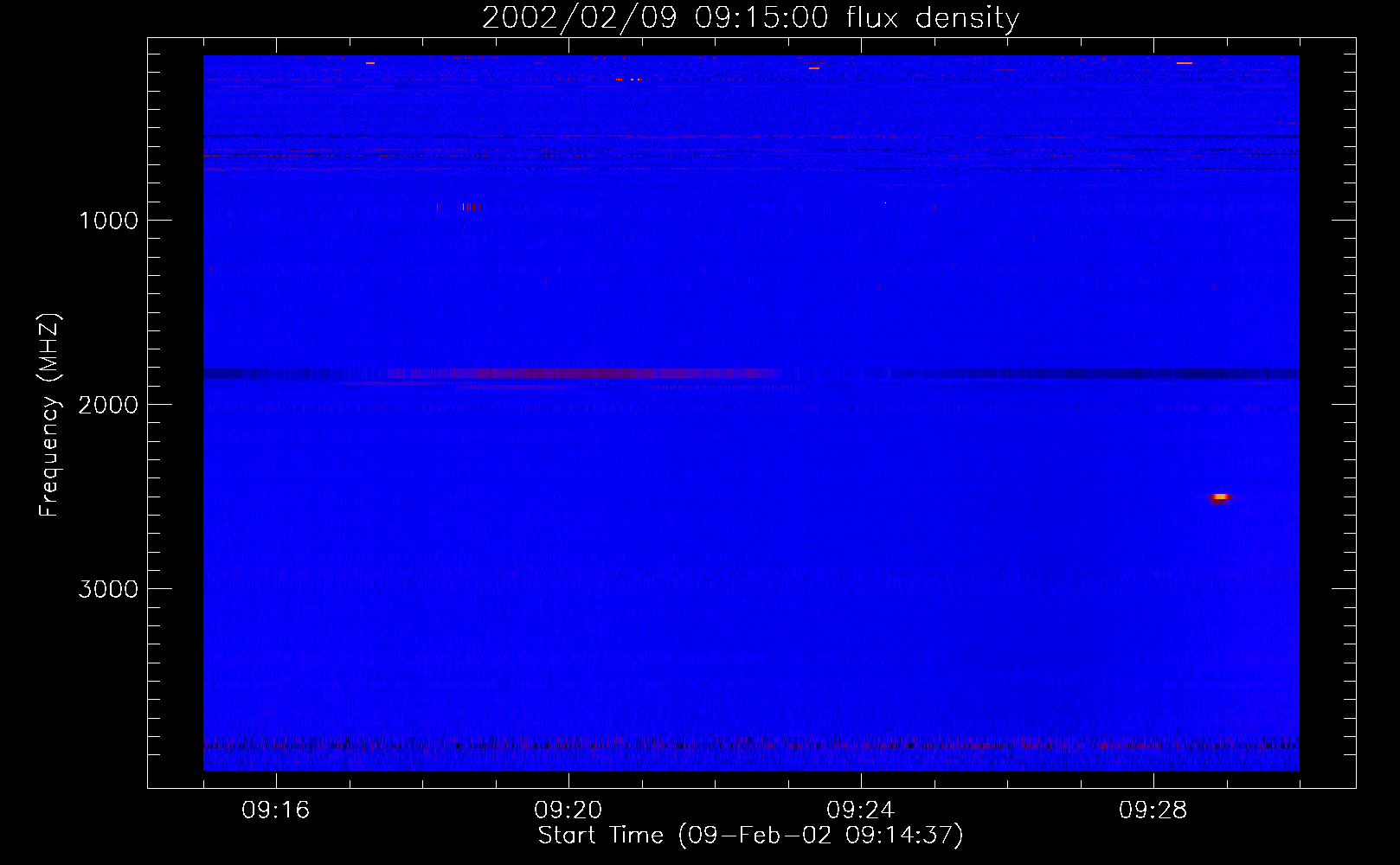Click the 'Frequency (MHZ)' axis label

(49, 415)
